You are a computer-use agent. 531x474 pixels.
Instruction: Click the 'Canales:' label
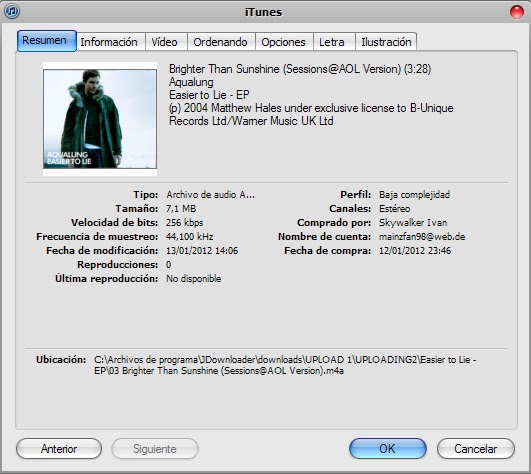coord(350,209)
